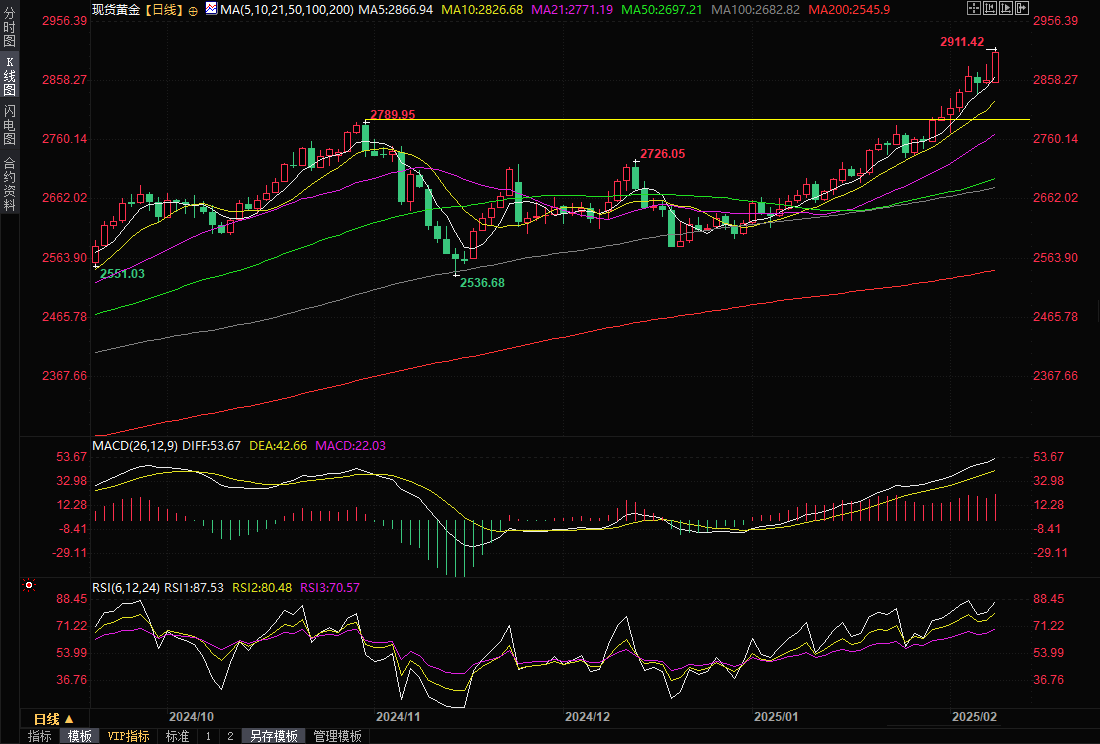The width and height of the screenshot is (1100, 744).
Task: Open the 合约资料 side tab
Action: tap(9, 184)
